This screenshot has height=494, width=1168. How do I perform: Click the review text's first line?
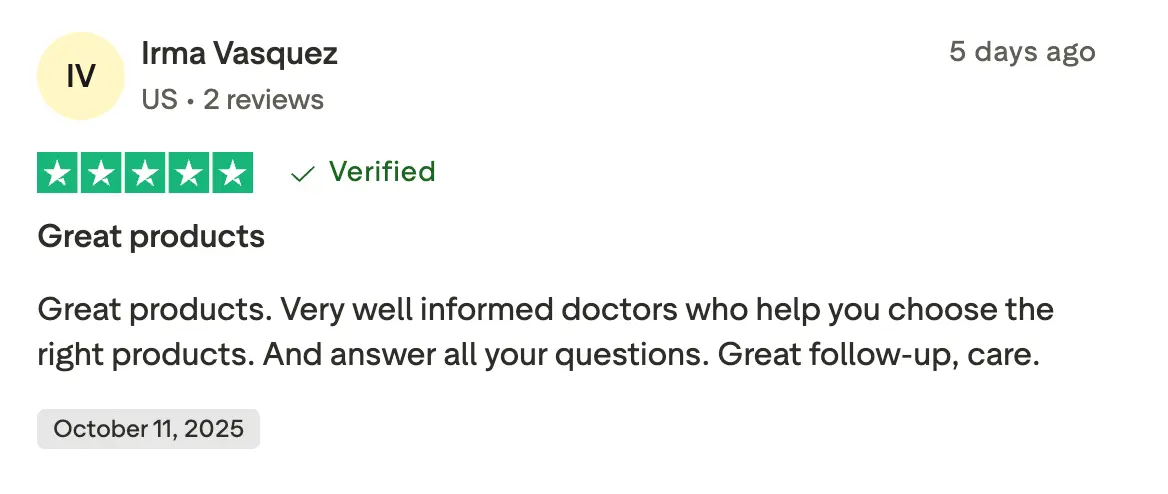[x=545, y=309]
